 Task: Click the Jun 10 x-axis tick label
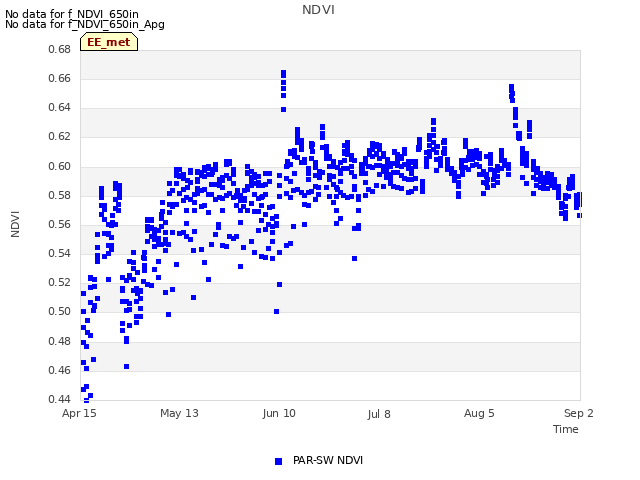pos(279,413)
